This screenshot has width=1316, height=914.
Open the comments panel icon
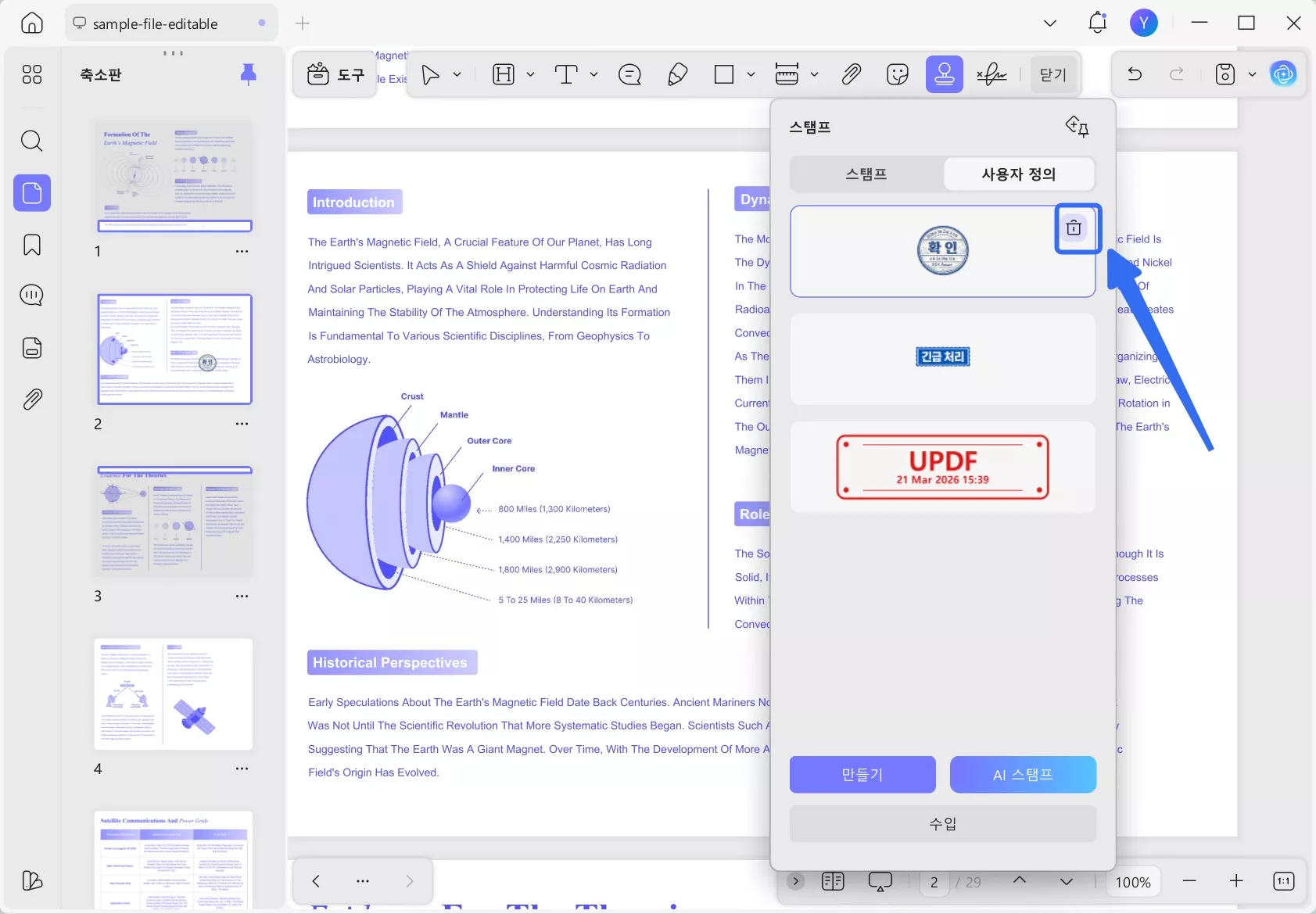(32, 296)
